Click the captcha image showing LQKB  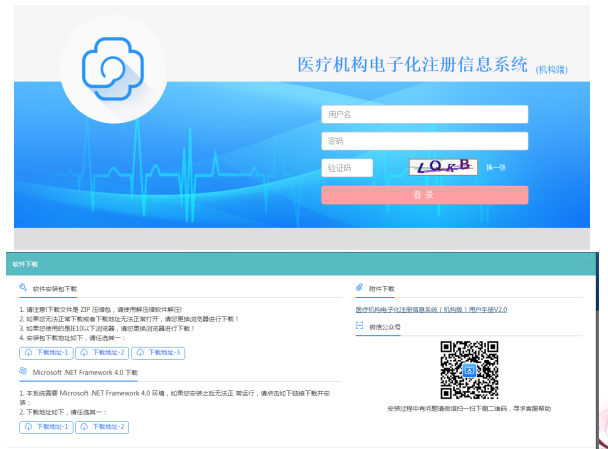tap(443, 167)
